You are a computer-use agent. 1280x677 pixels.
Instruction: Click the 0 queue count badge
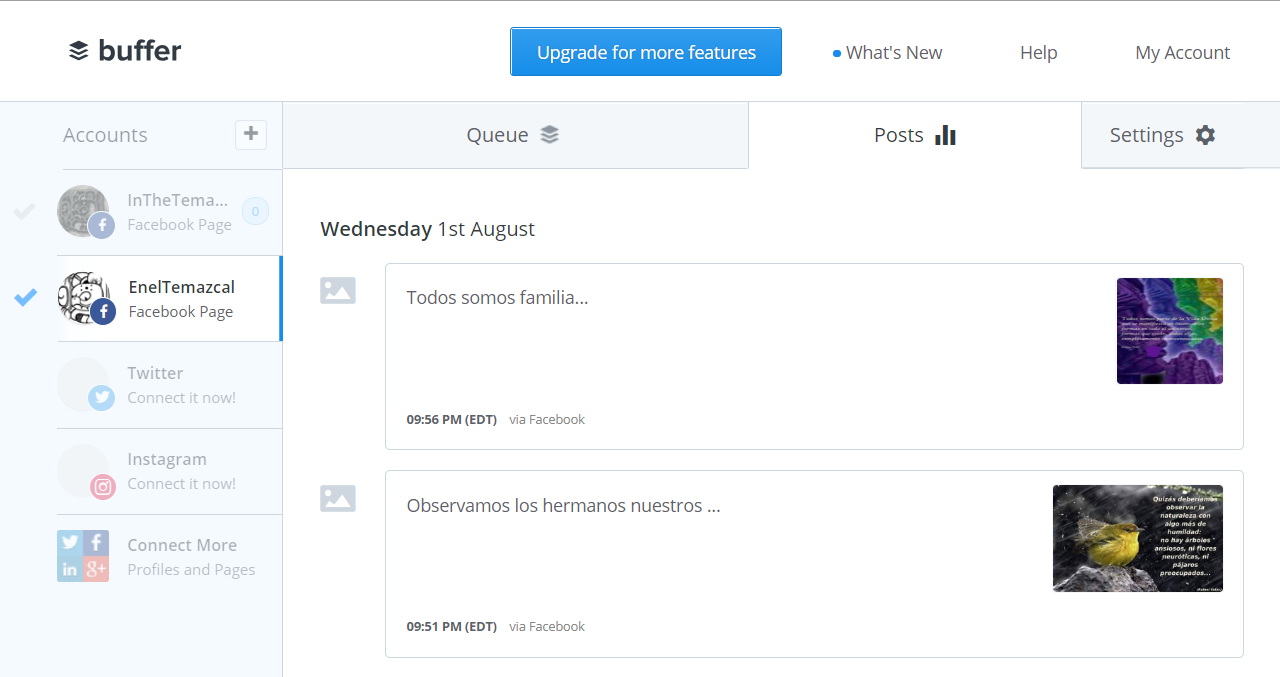255,211
